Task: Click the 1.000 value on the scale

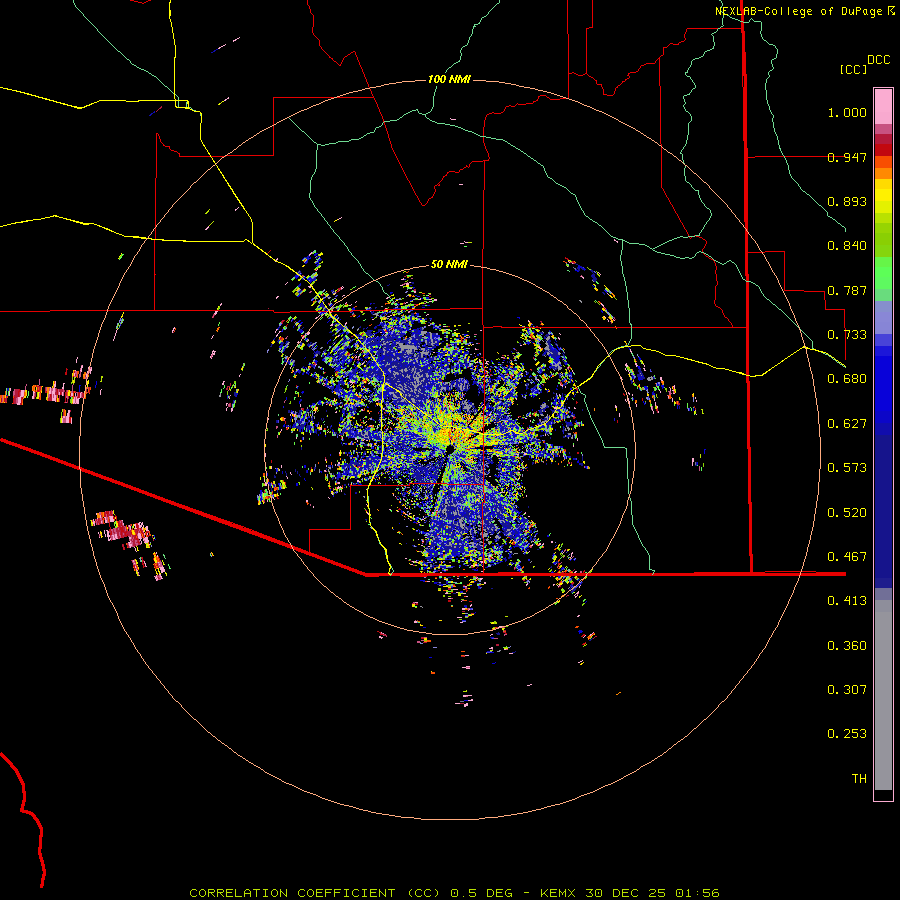Action: coord(847,112)
